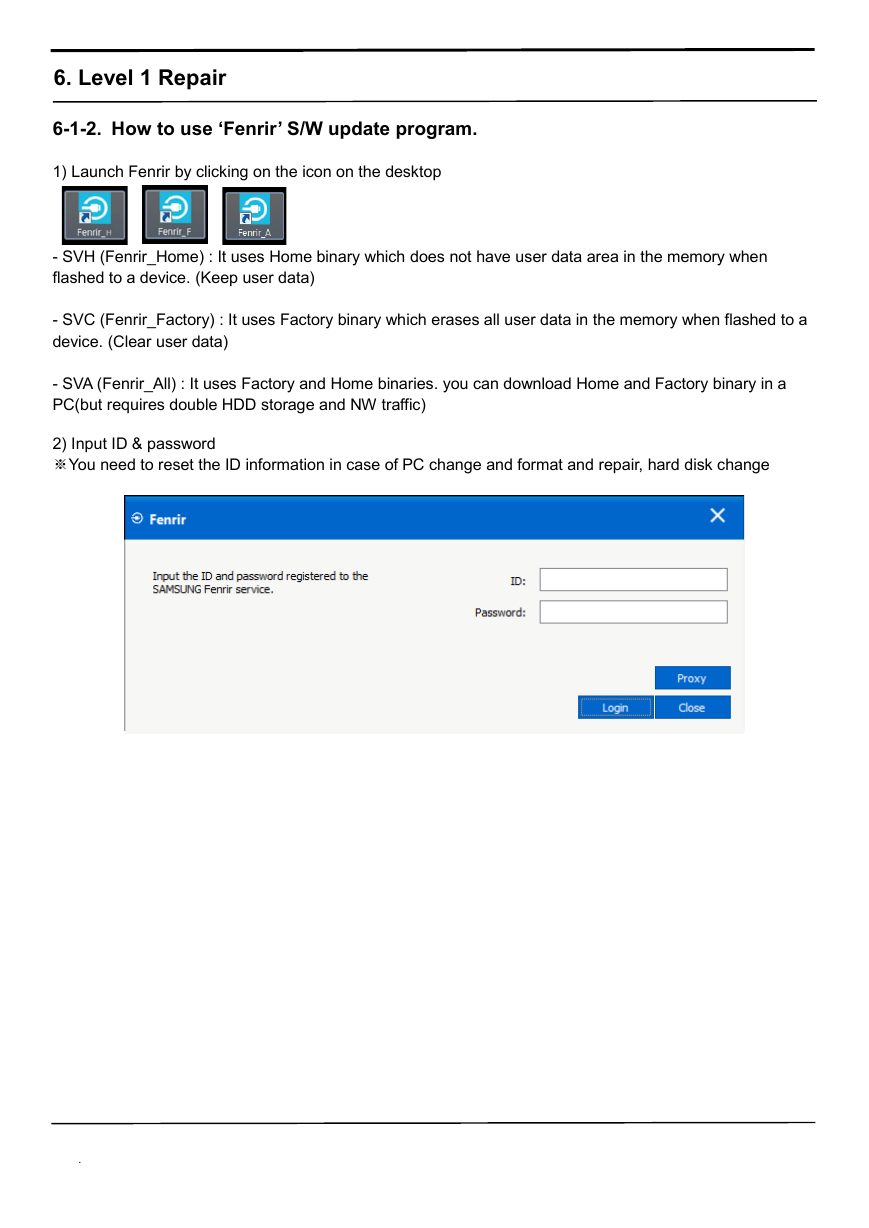The width and height of the screenshot is (869, 1228).
Task: Select the '6. Level 1 Repair' heading
Action: coord(140,78)
